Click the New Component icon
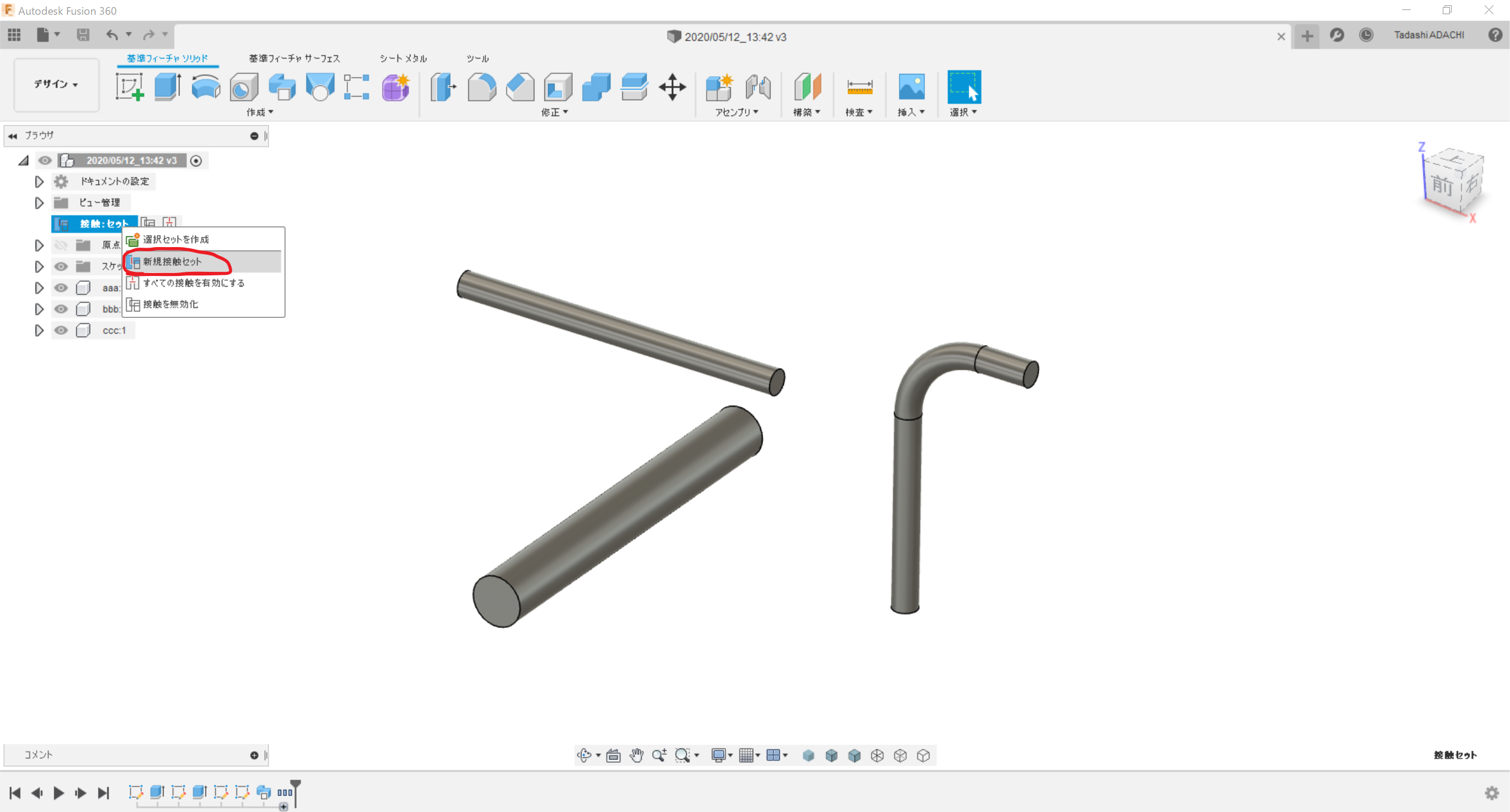The height and width of the screenshot is (812, 1510). (719, 87)
